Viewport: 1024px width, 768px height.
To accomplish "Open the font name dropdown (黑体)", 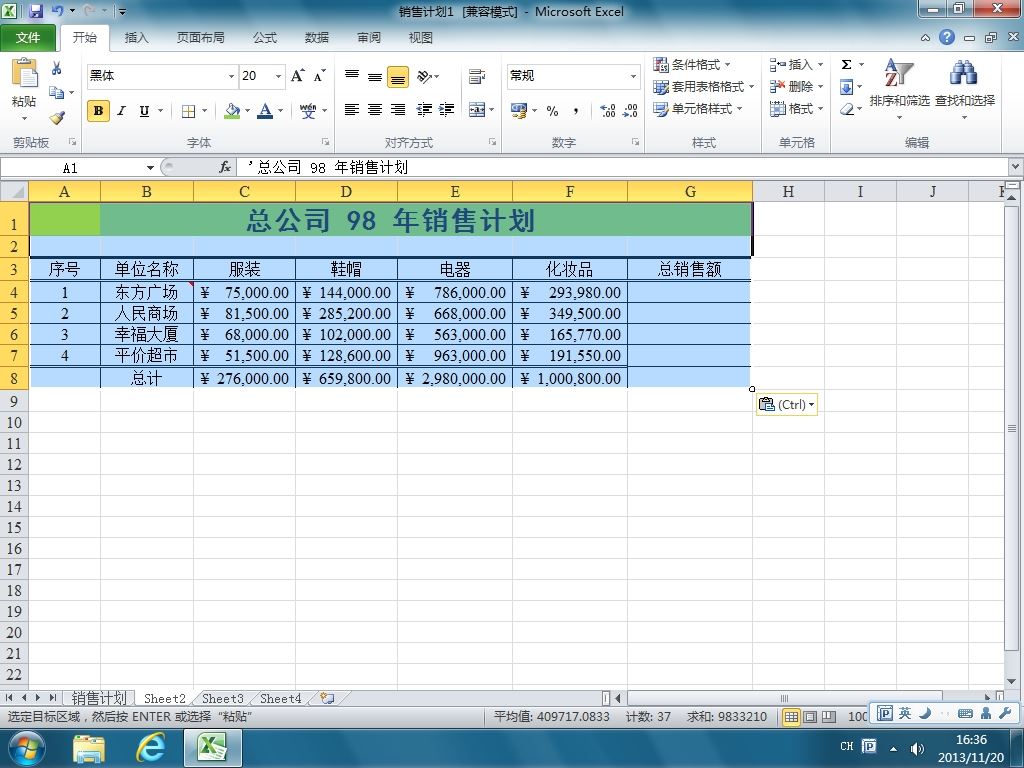I will [x=231, y=76].
